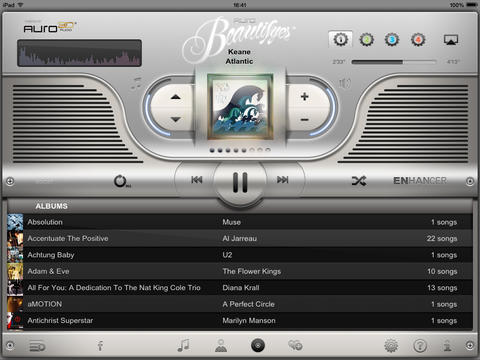
Task: Skip to the previous track
Action: [197, 180]
